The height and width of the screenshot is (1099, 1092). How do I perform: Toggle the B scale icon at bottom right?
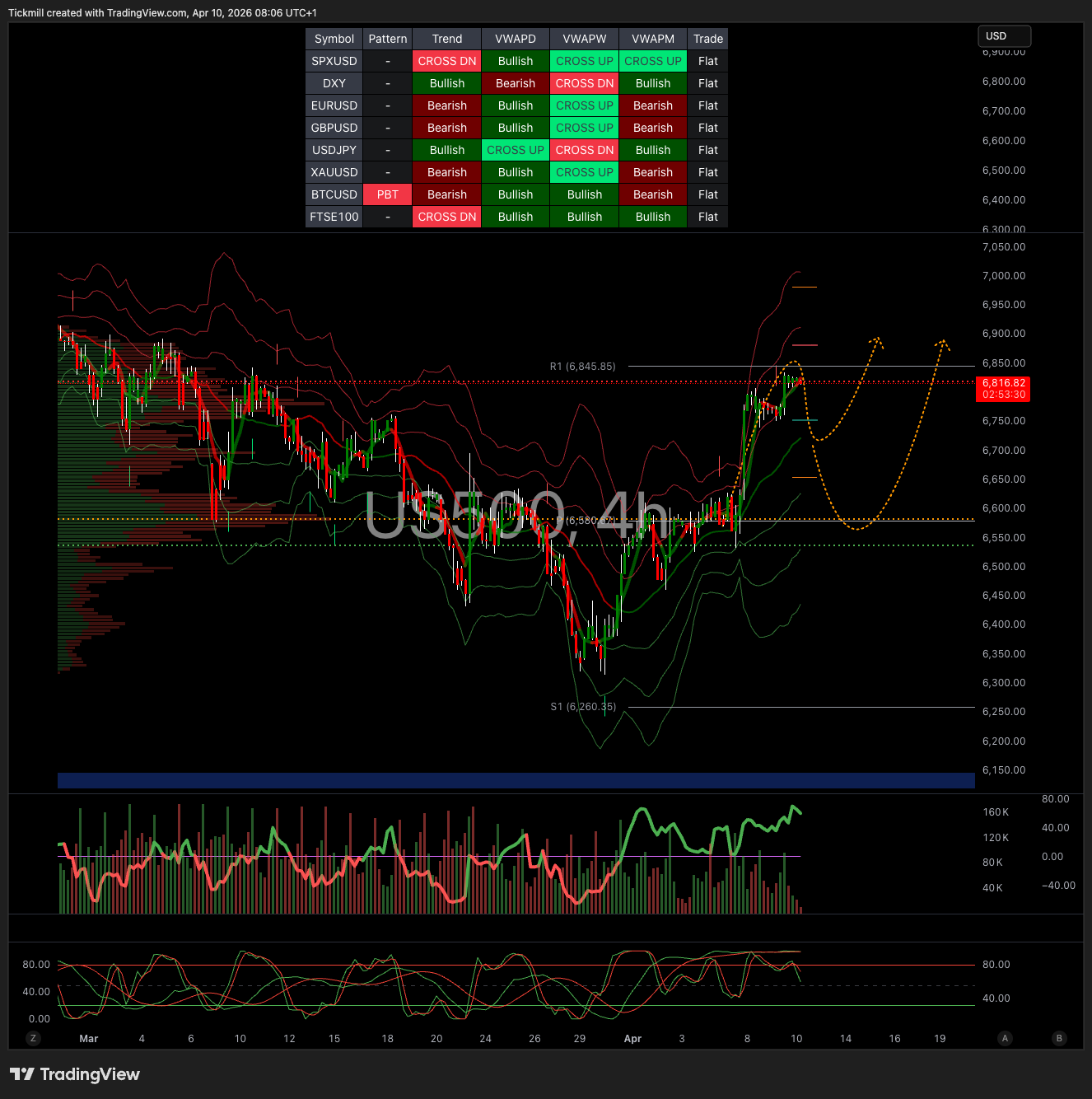coord(1059,1038)
